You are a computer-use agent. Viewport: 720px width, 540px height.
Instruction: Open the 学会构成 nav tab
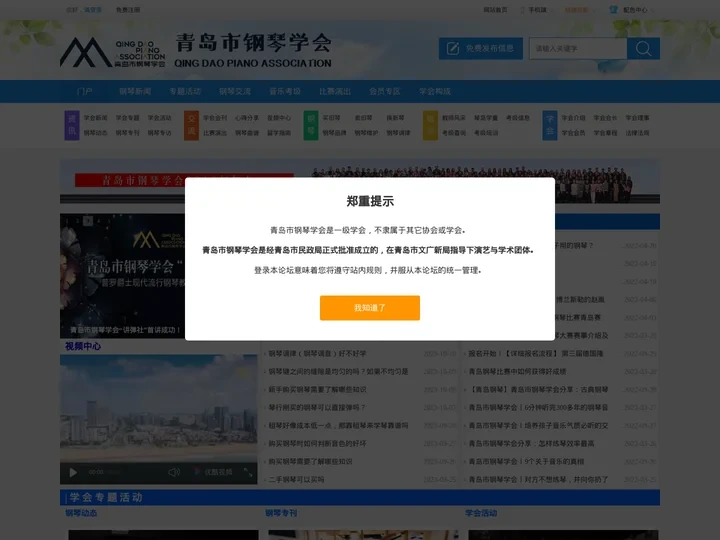[435, 91]
